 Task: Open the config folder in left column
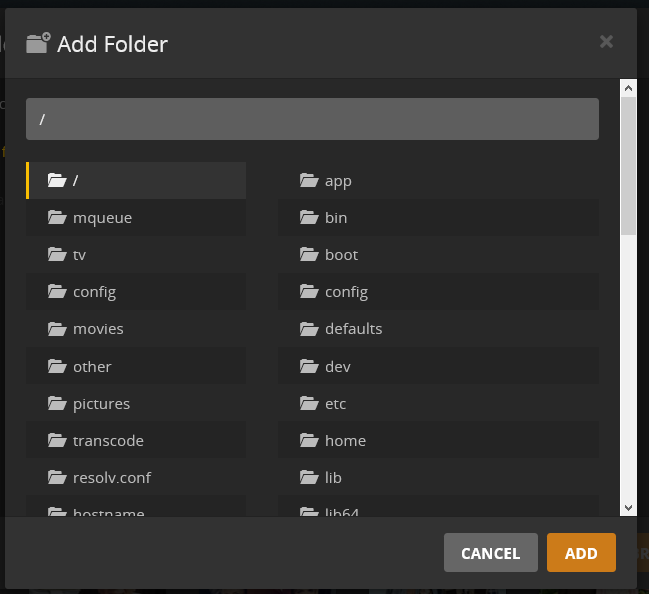point(136,292)
